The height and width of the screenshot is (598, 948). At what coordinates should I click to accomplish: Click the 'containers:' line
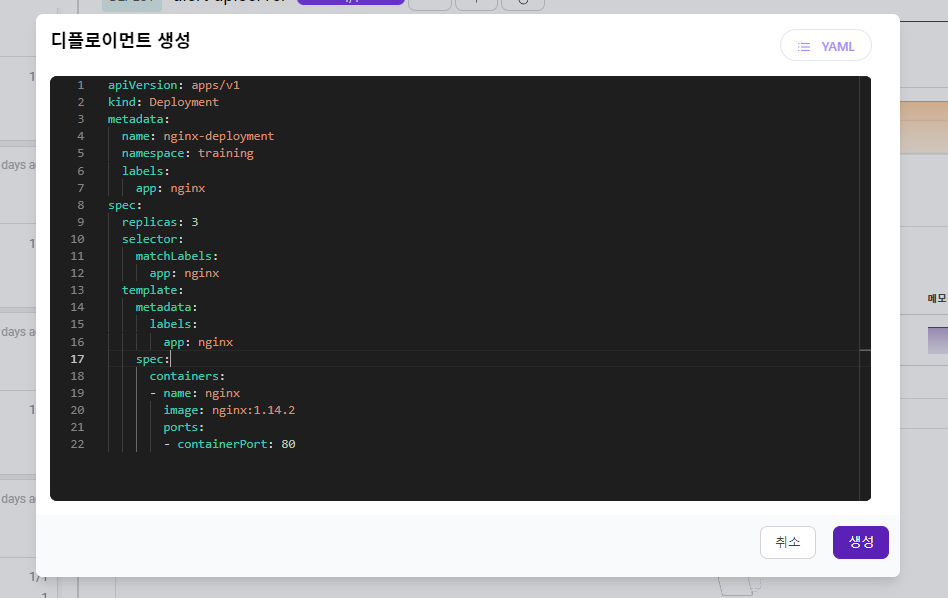tap(187, 376)
